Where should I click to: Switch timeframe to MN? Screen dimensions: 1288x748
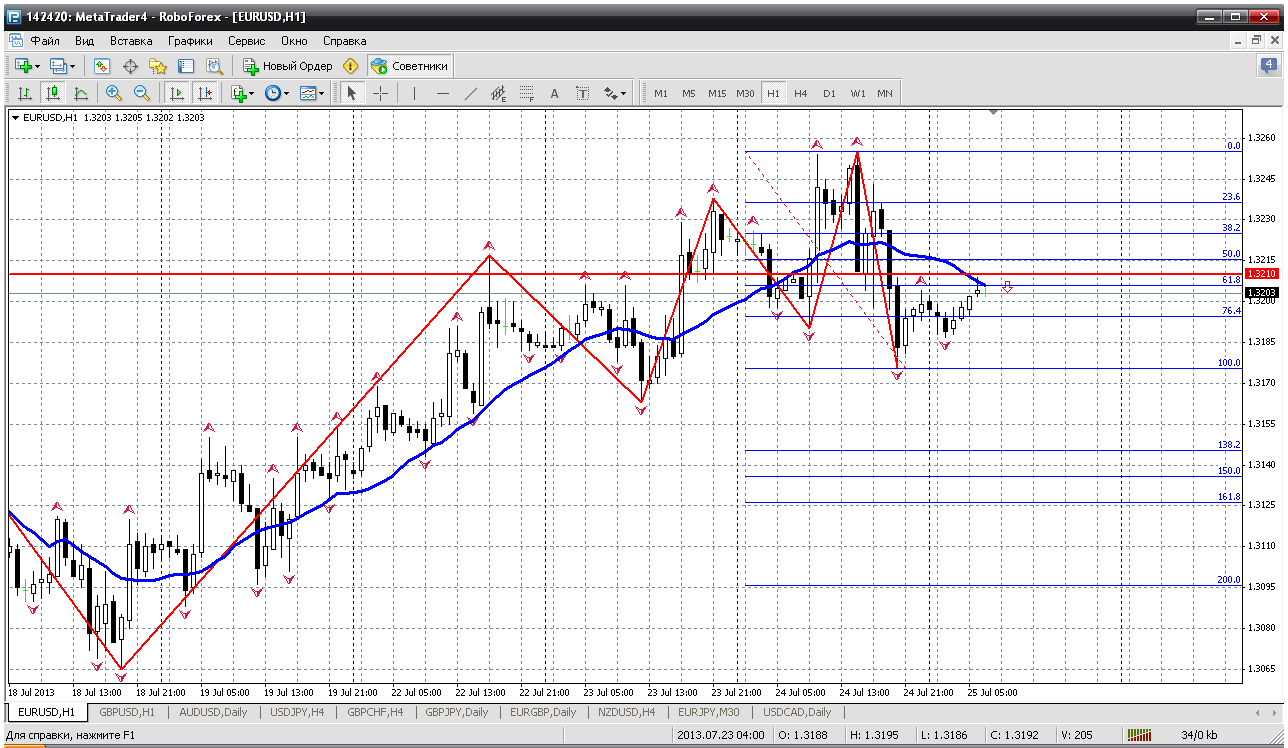[x=885, y=93]
